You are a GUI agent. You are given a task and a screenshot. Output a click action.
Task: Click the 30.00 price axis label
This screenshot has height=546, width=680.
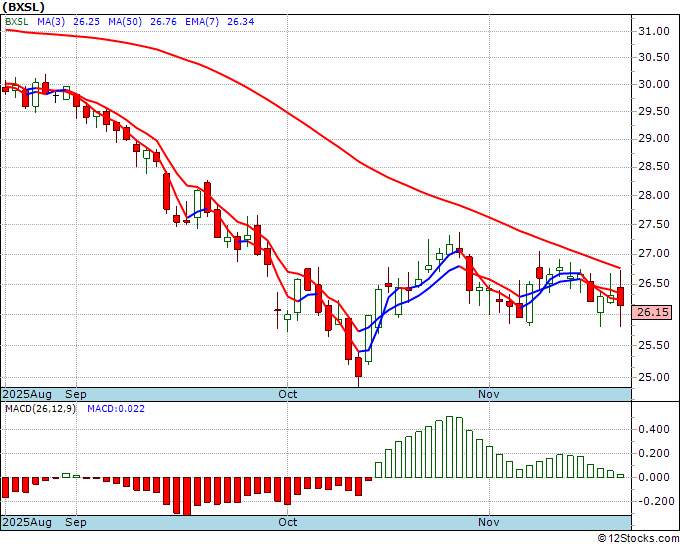(x=654, y=84)
